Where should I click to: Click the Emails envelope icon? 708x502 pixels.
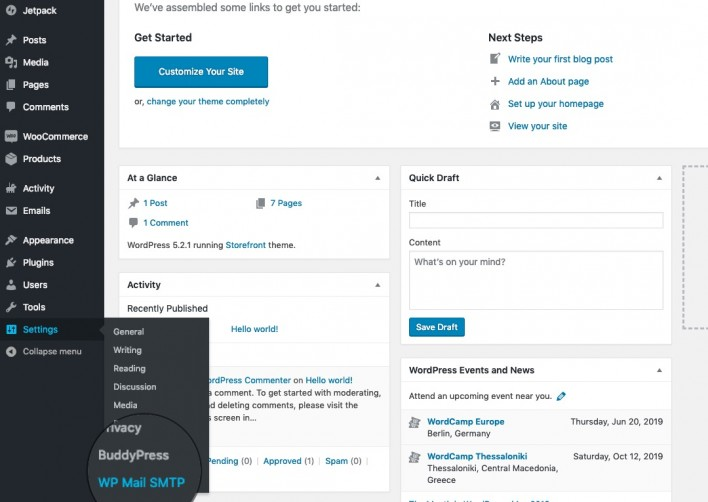[11, 211]
